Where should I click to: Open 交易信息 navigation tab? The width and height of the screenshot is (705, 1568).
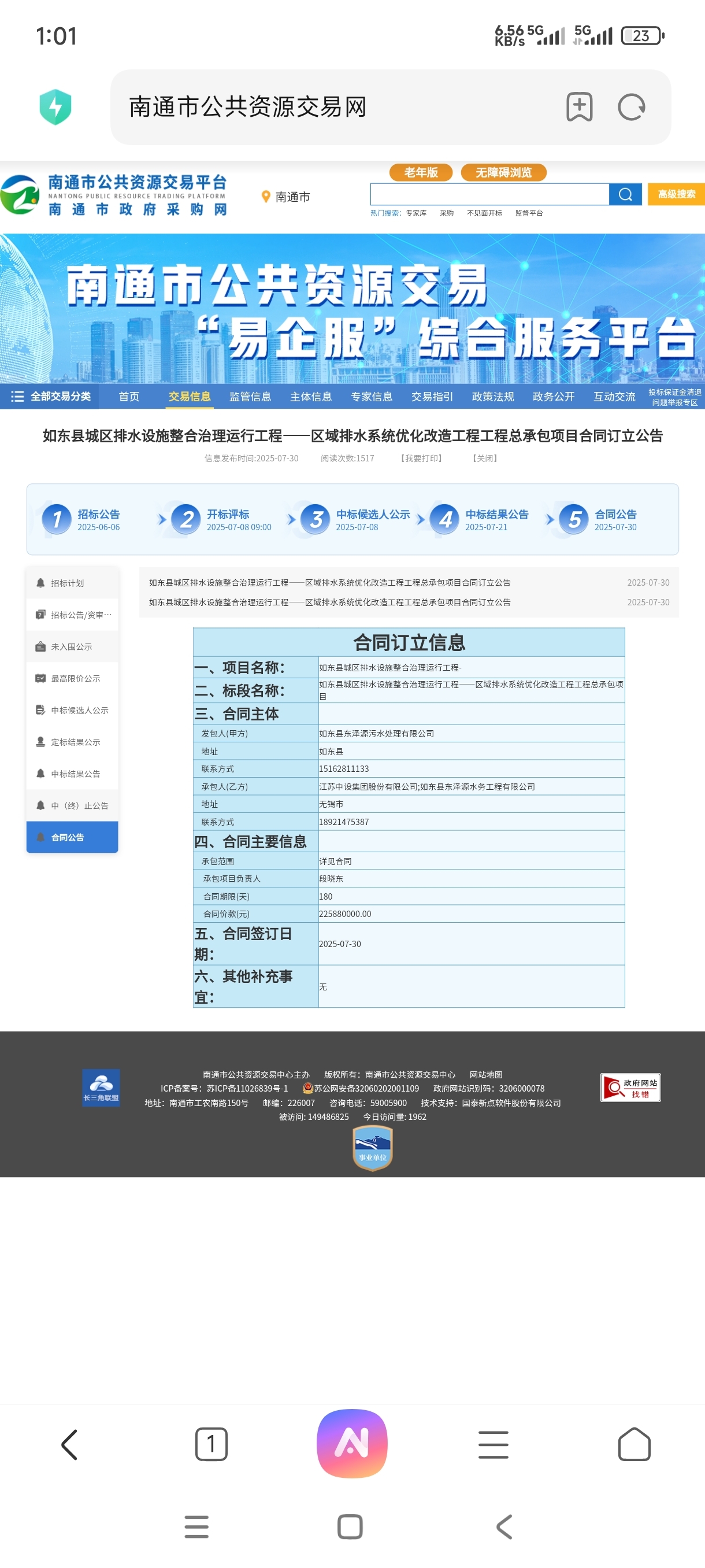[189, 396]
